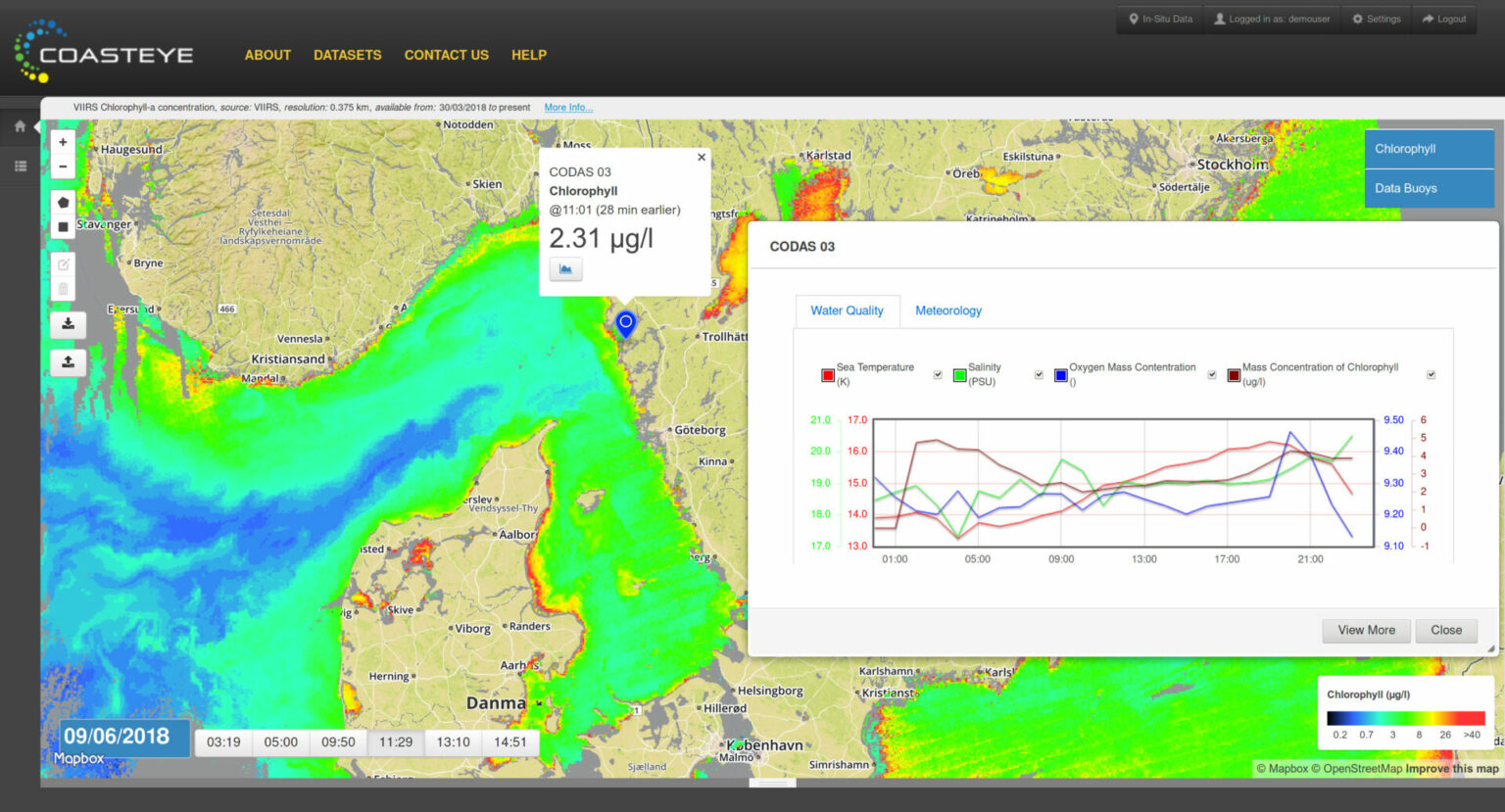Click the download tool on the map
This screenshot has width=1505, height=812.
coord(67,324)
